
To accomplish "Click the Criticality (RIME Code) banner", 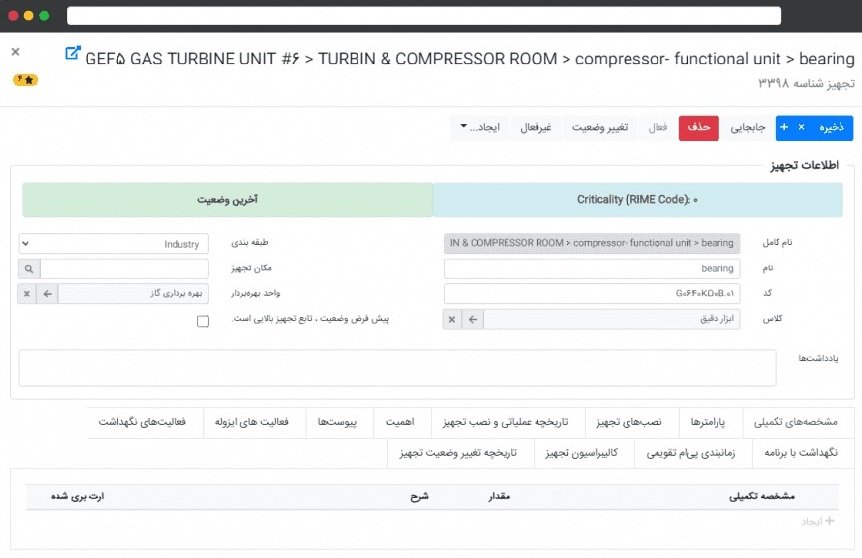I will [637, 200].
